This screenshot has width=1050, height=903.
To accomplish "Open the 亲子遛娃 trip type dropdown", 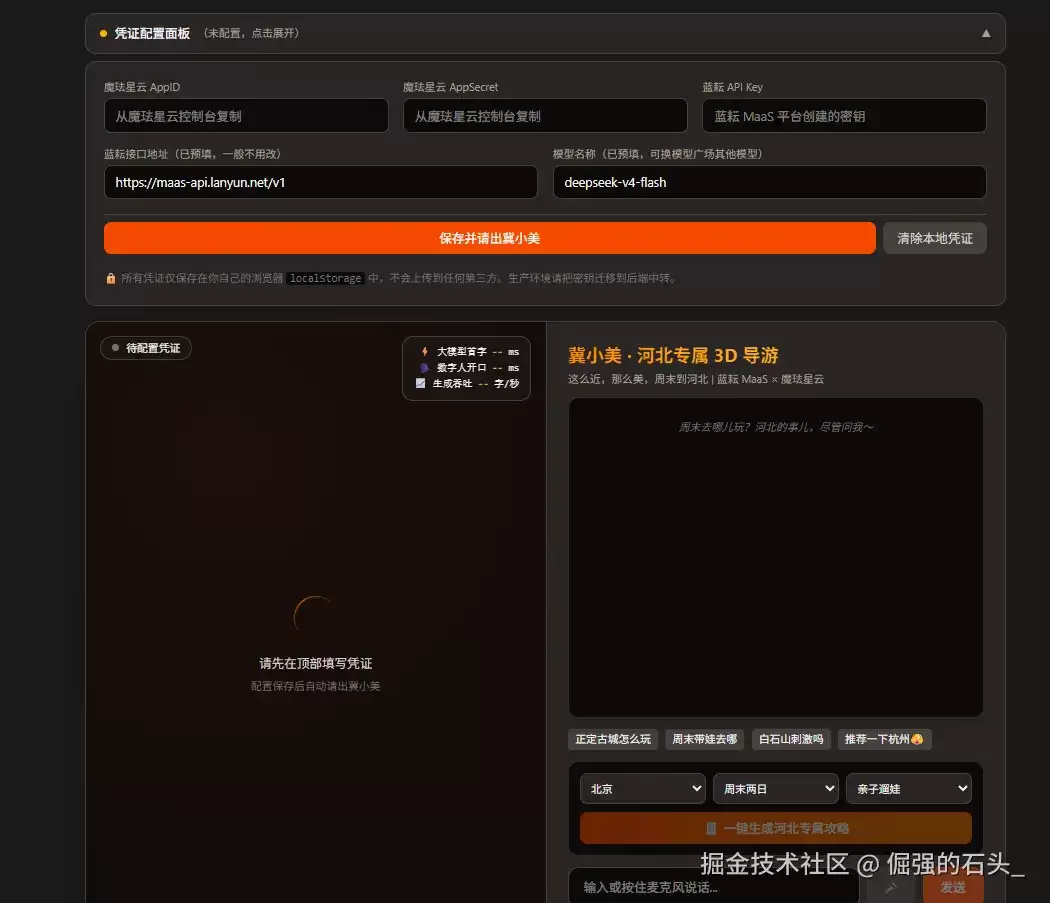I will [909, 788].
